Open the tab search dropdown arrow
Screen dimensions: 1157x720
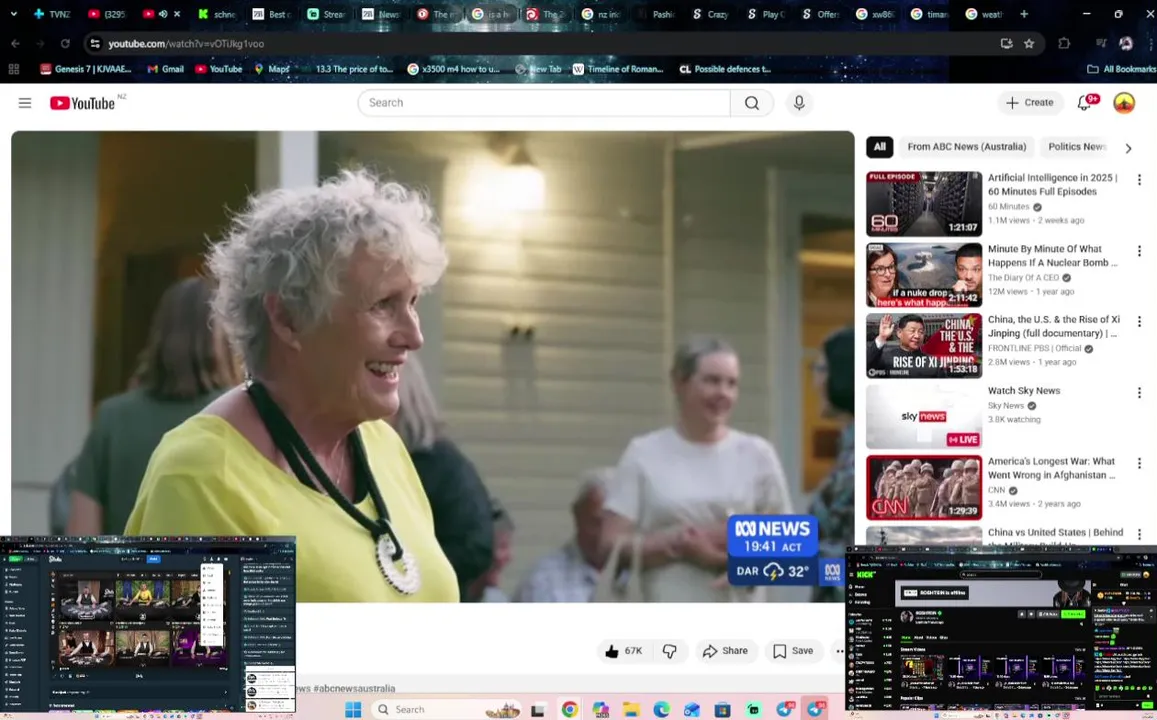tap(13, 14)
